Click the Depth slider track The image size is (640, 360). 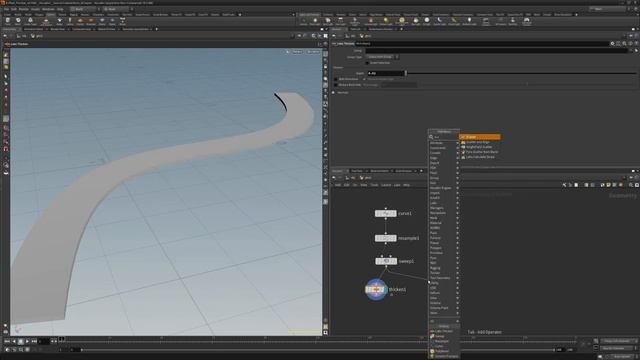[x=522, y=73]
